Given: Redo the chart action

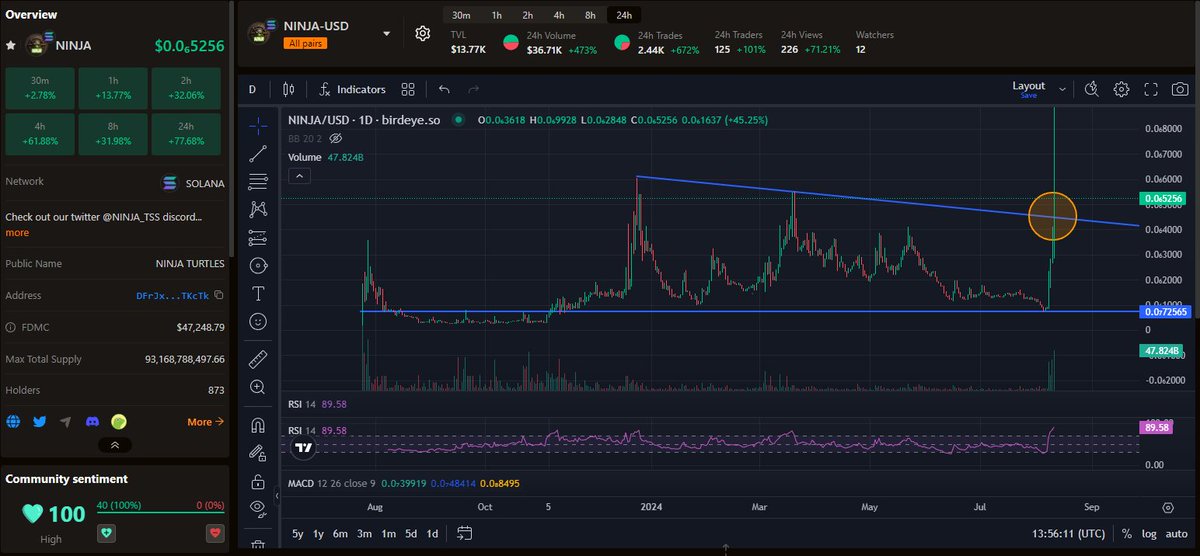Looking at the screenshot, I should [x=474, y=89].
